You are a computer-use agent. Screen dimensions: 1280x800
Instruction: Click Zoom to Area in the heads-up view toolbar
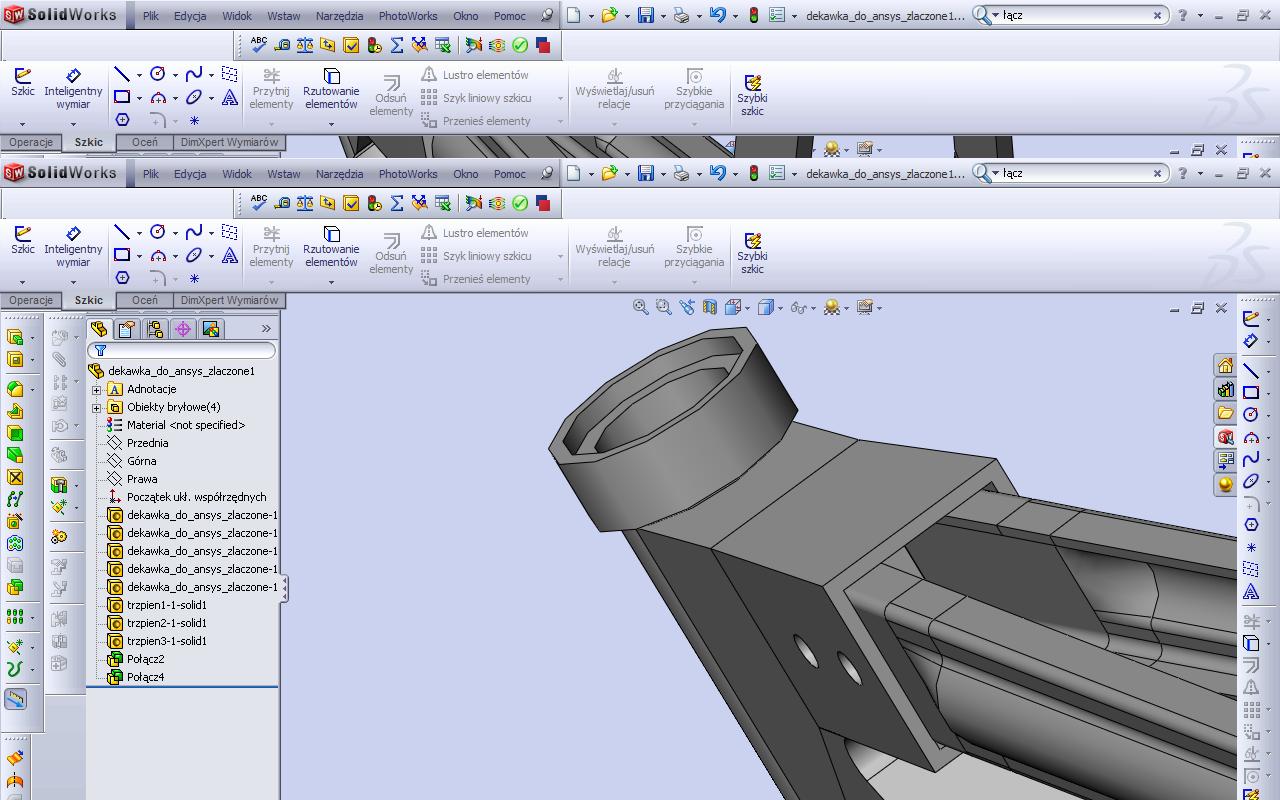[x=664, y=308]
